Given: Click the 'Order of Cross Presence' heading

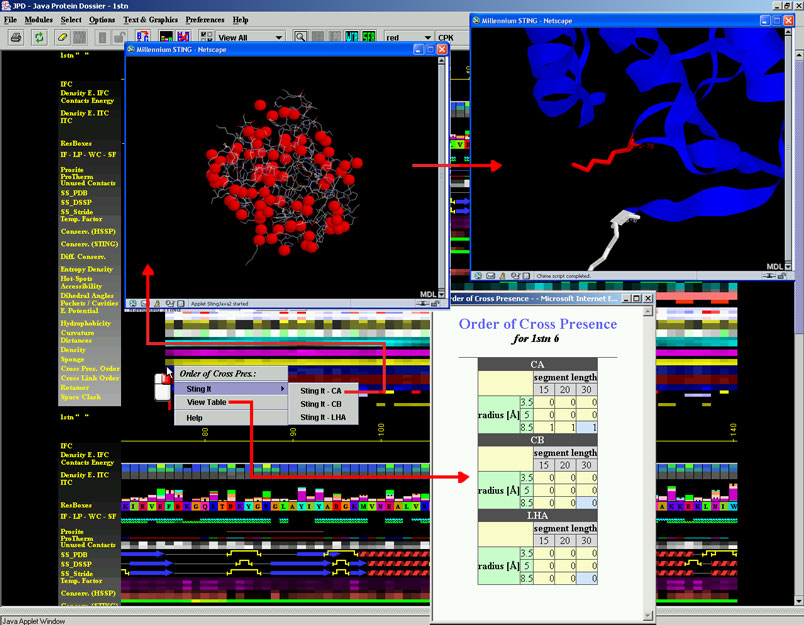Looking at the screenshot, I should (538, 324).
